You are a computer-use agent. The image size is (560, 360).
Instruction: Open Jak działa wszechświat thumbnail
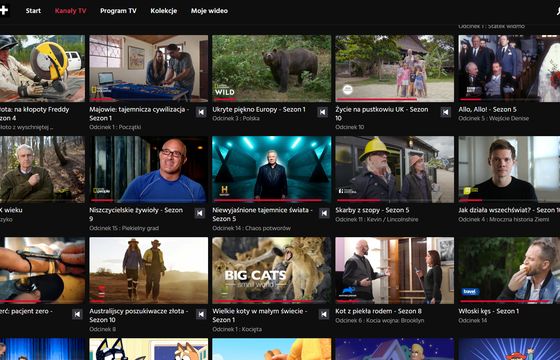509,169
